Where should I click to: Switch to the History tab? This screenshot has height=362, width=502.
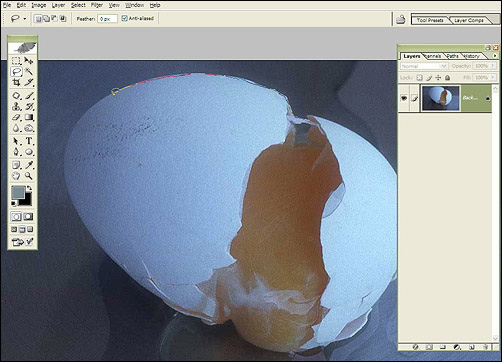point(472,56)
